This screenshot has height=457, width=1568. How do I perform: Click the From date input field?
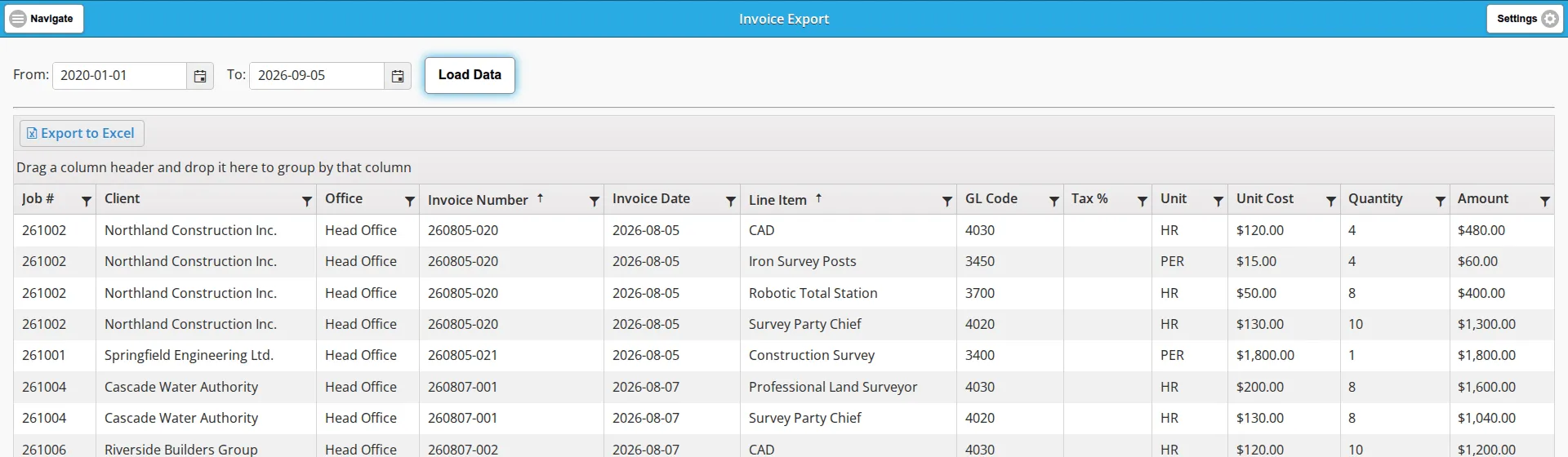click(x=120, y=76)
